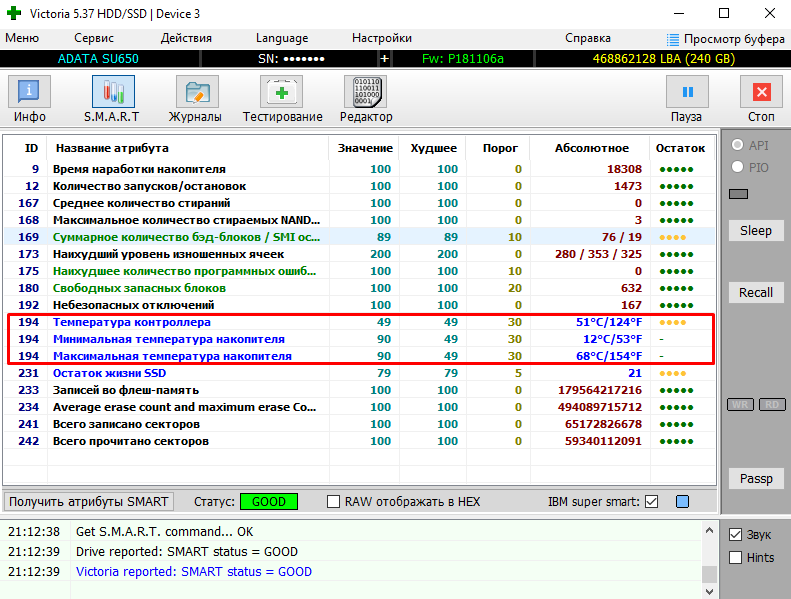The height and width of the screenshot is (599, 791).
Task: Click the Recall button
Action: click(756, 293)
